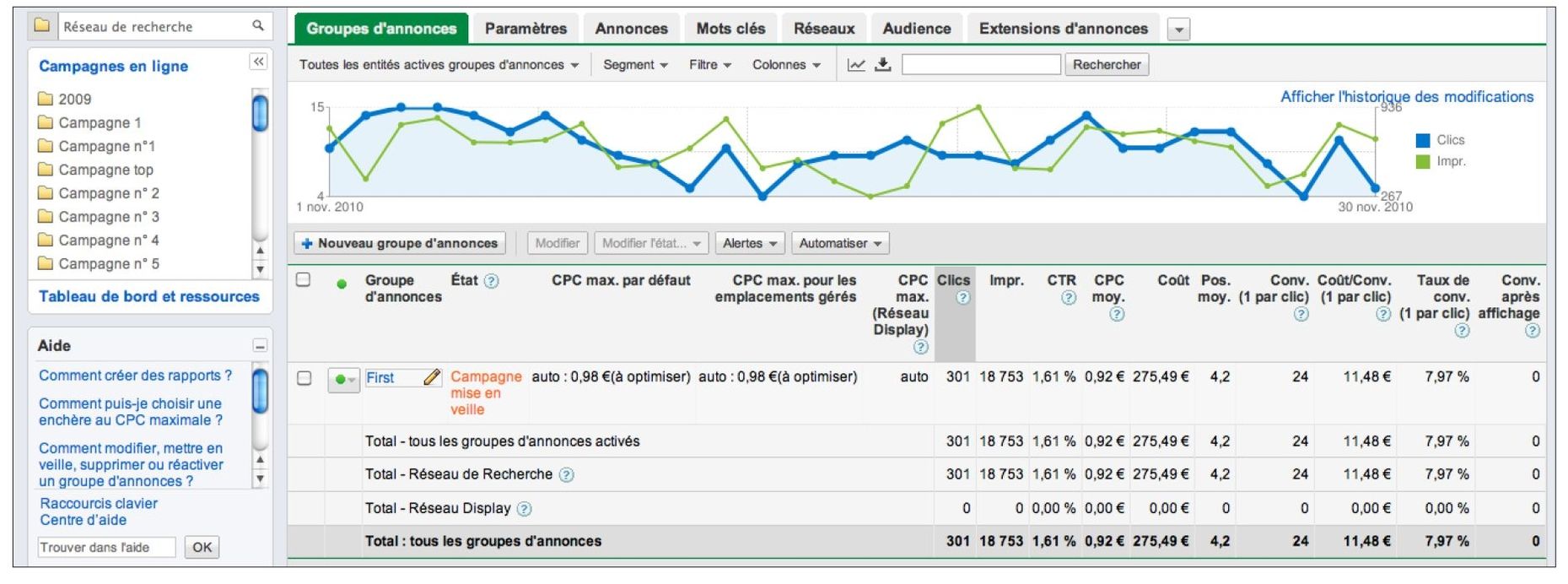
Task: Click the blue Clics legend color swatch
Action: coord(1423,140)
